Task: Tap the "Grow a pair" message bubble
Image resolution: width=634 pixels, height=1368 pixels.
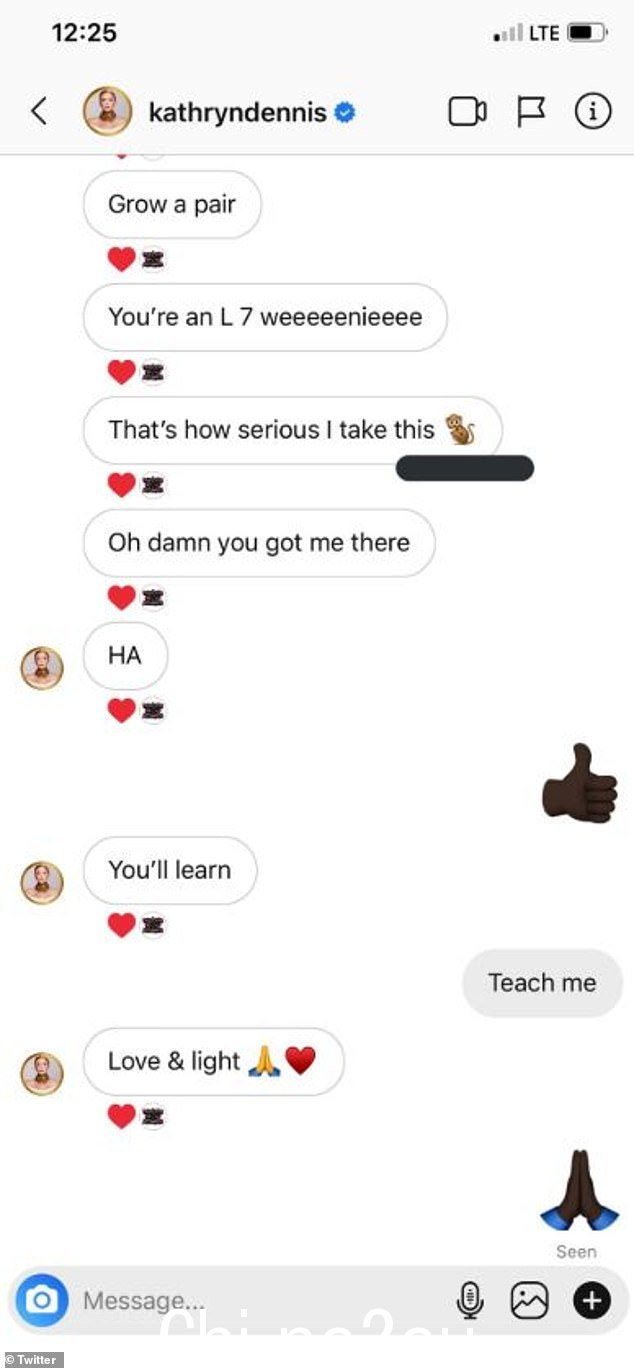Action: 172,204
